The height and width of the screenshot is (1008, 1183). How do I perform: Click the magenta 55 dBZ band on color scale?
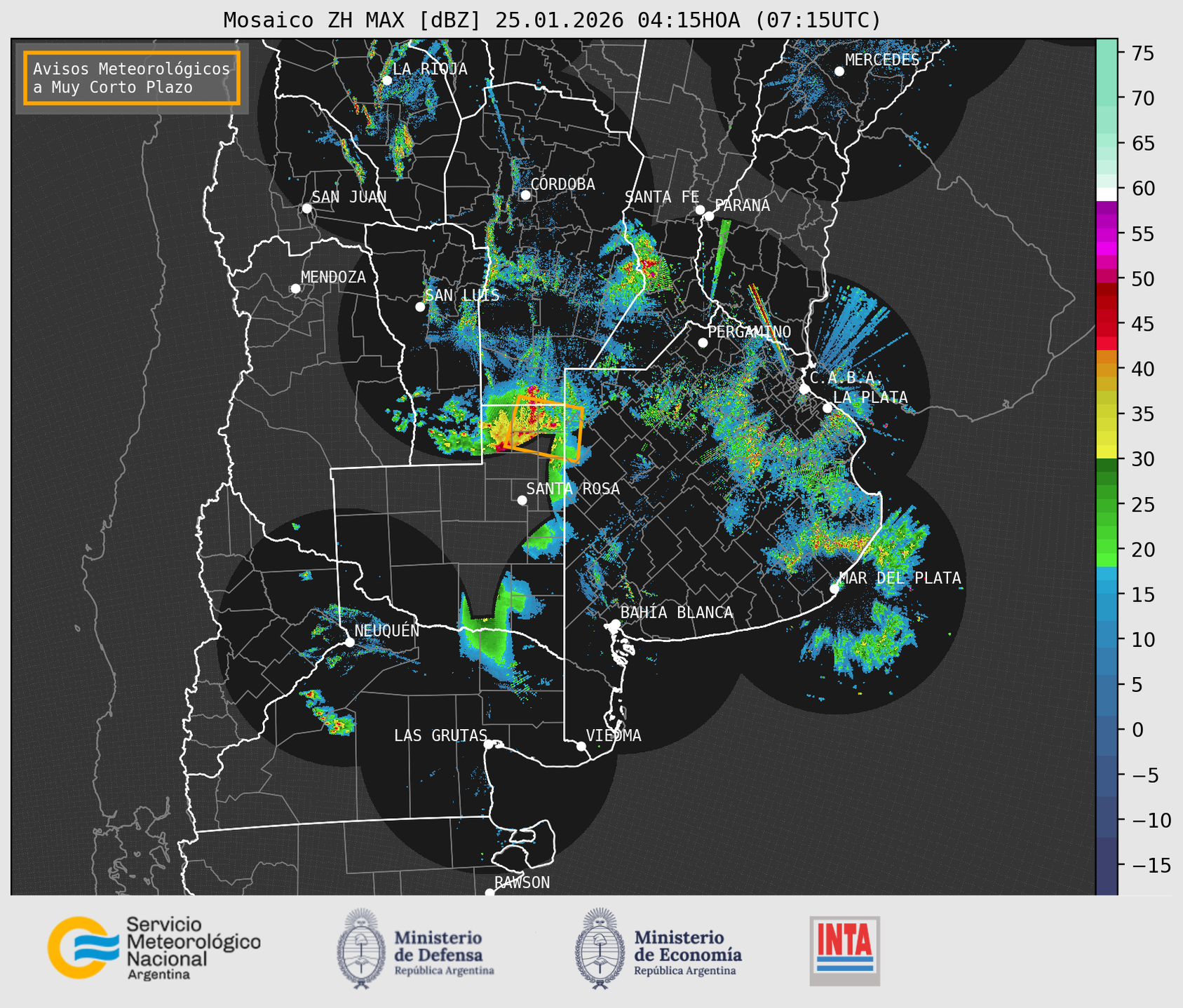pyautogui.click(x=1107, y=234)
